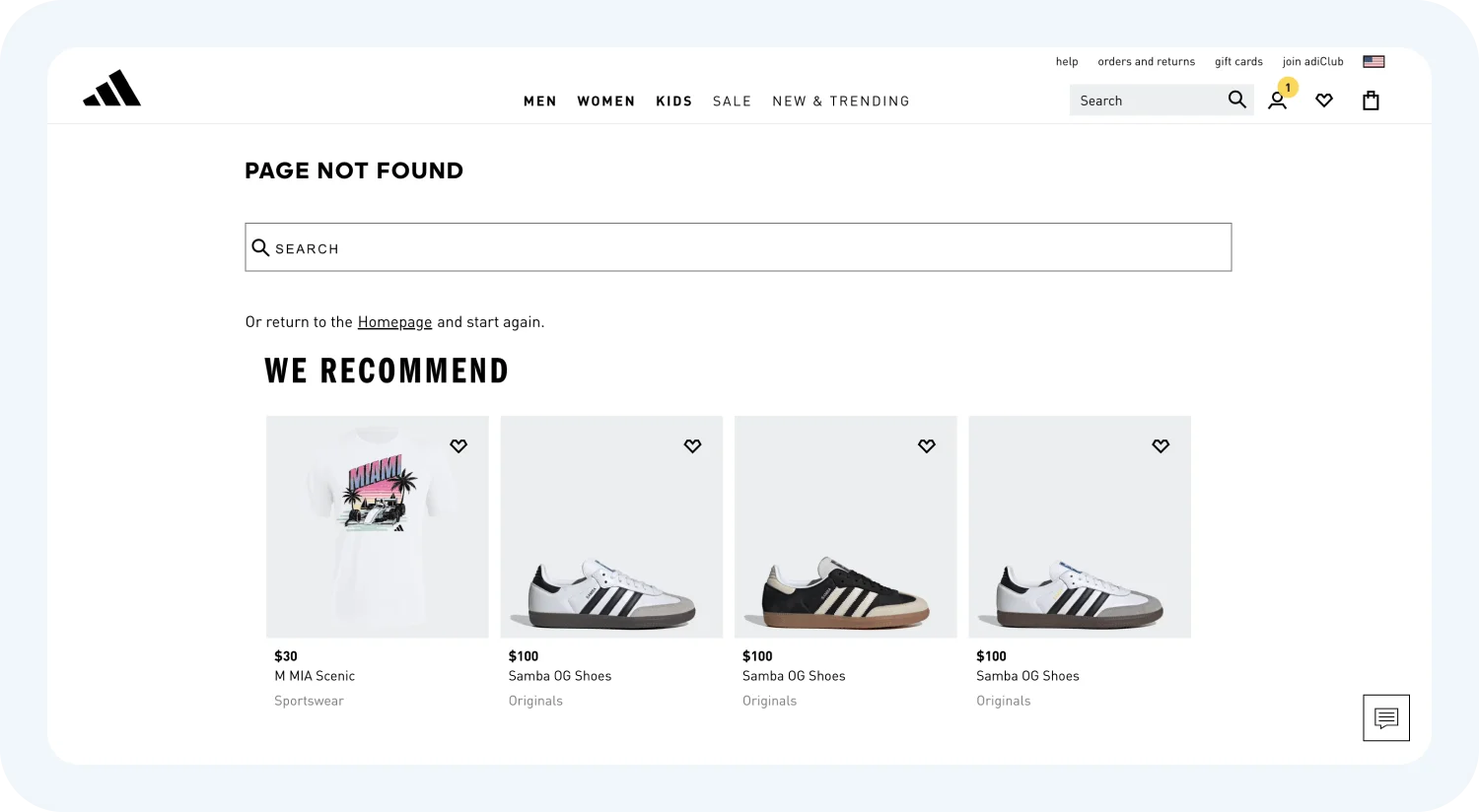Image resolution: width=1479 pixels, height=812 pixels.
Task: Open the WOMEN navigation menu
Action: pos(606,101)
